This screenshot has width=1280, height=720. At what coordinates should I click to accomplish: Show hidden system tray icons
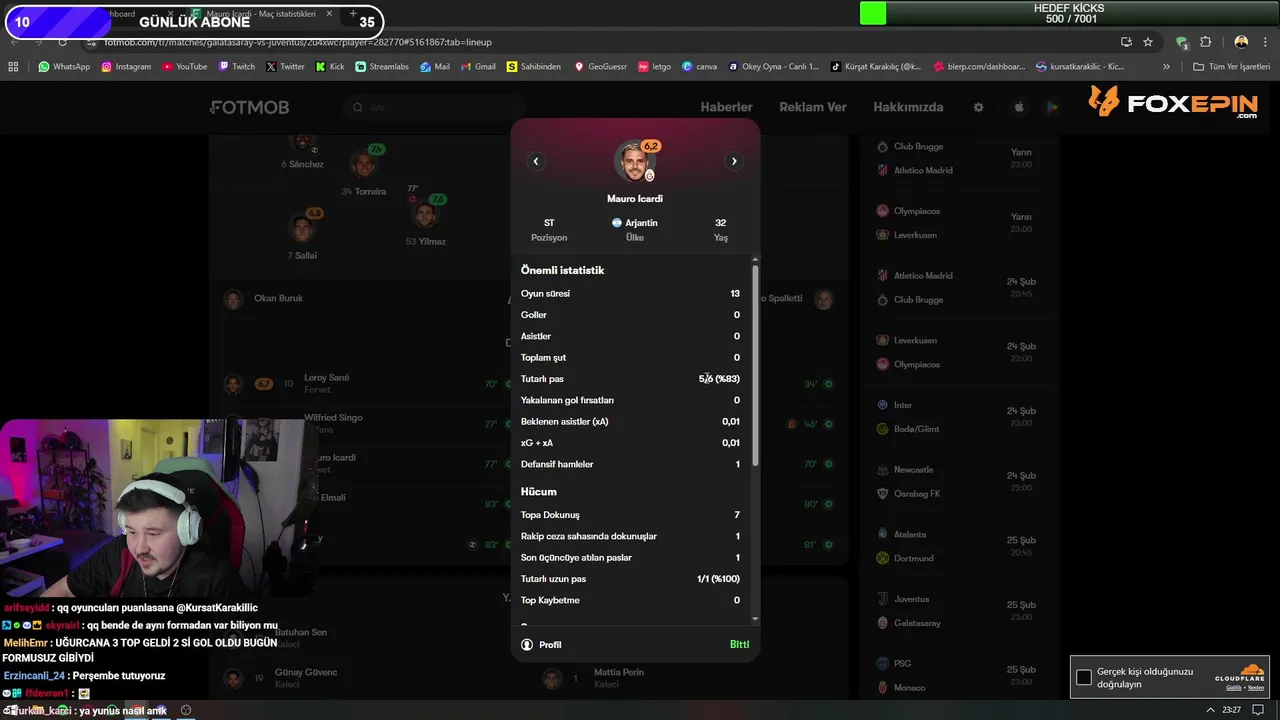click(x=1210, y=710)
